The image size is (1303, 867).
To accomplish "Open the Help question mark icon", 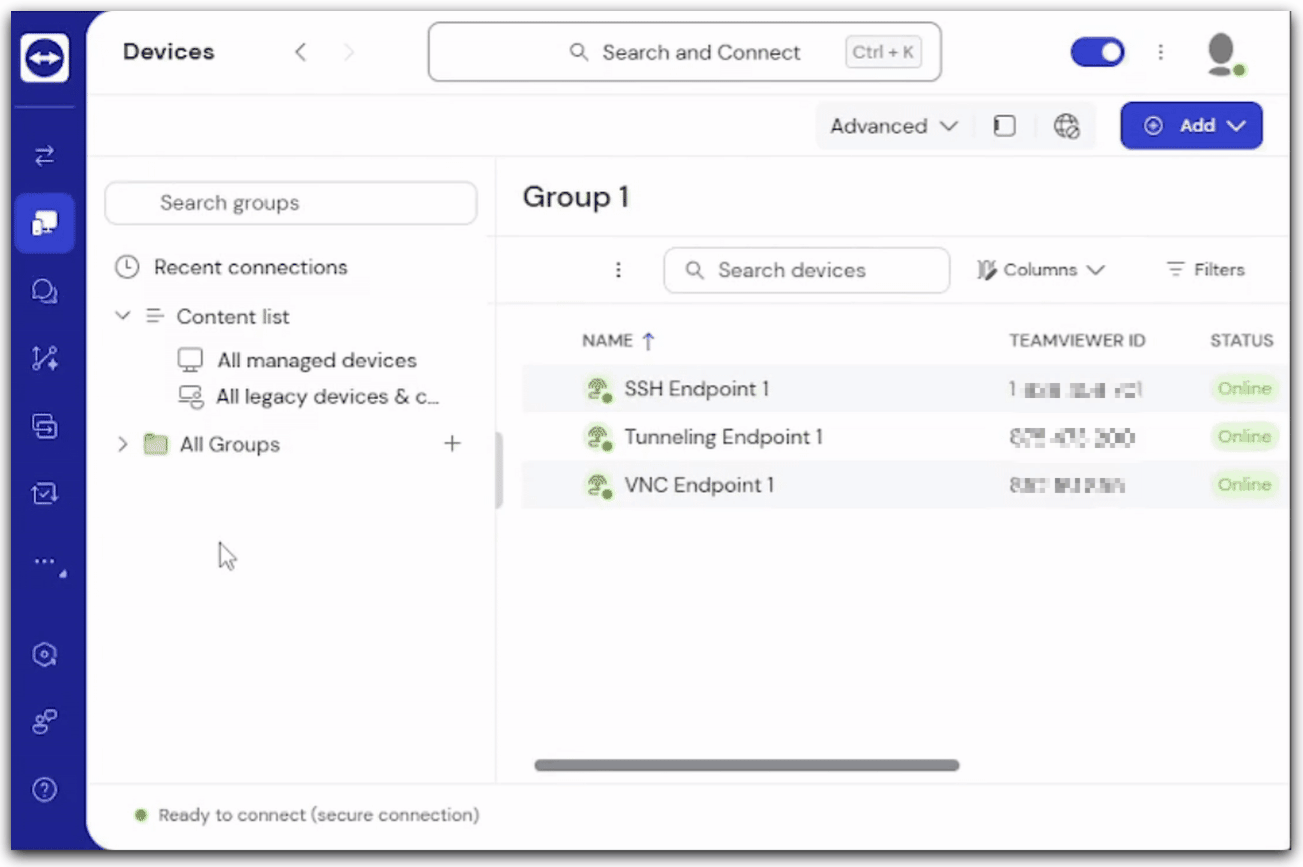I will pos(44,790).
